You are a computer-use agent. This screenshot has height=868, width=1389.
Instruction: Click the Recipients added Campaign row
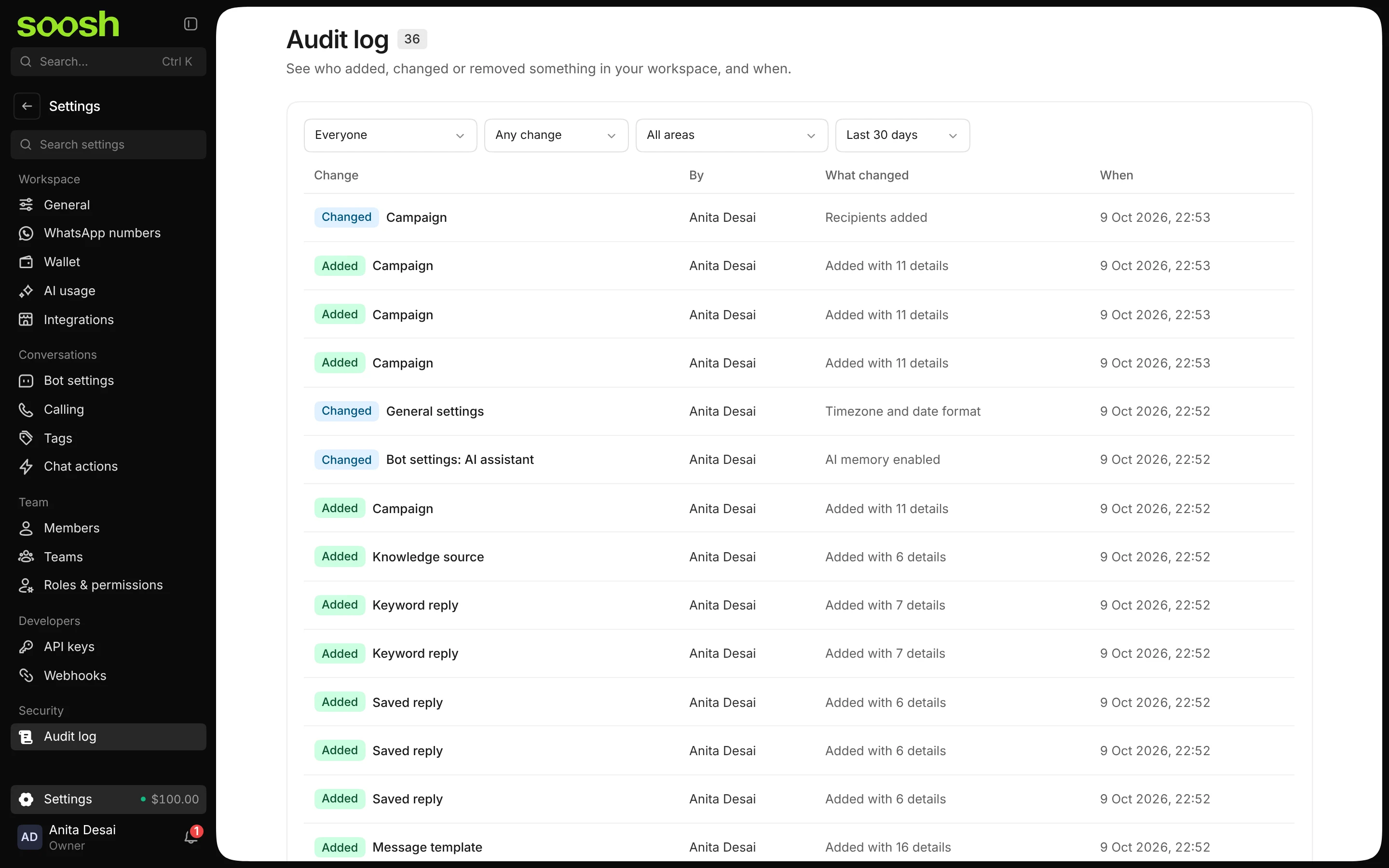799,217
